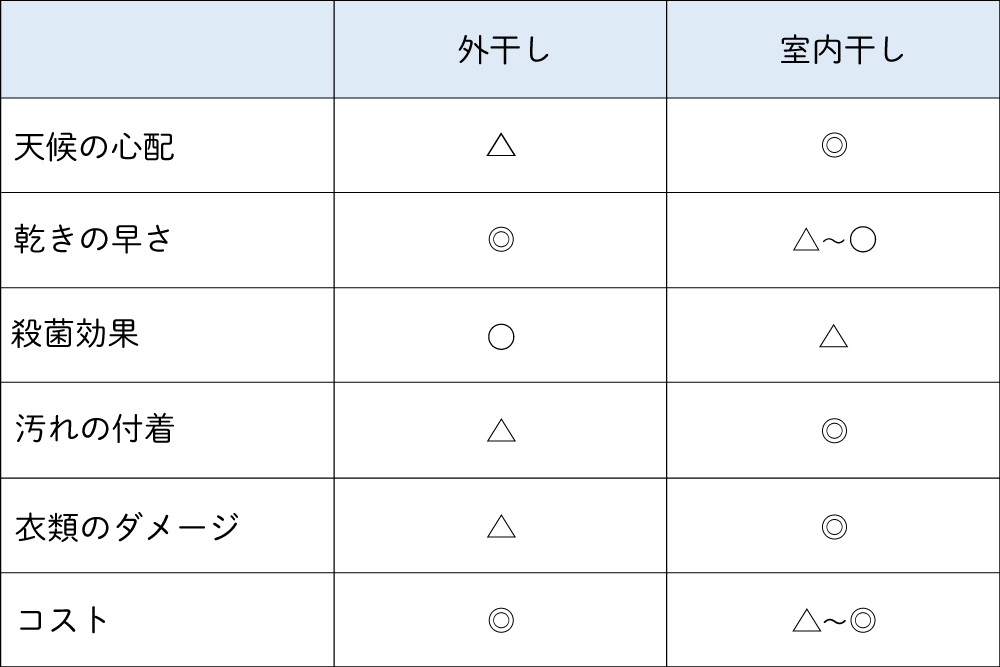
Task: Click the 天候の心配 row label
Action: point(95,147)
